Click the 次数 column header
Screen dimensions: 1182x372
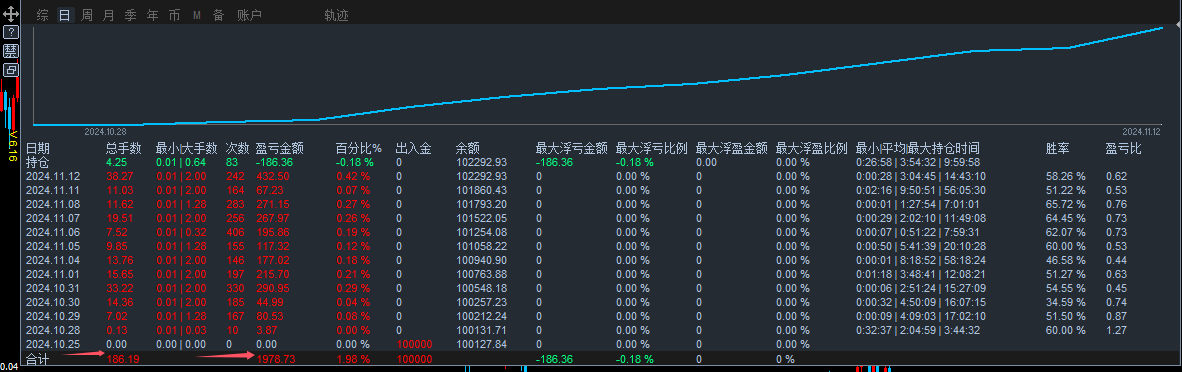(238, 149)
